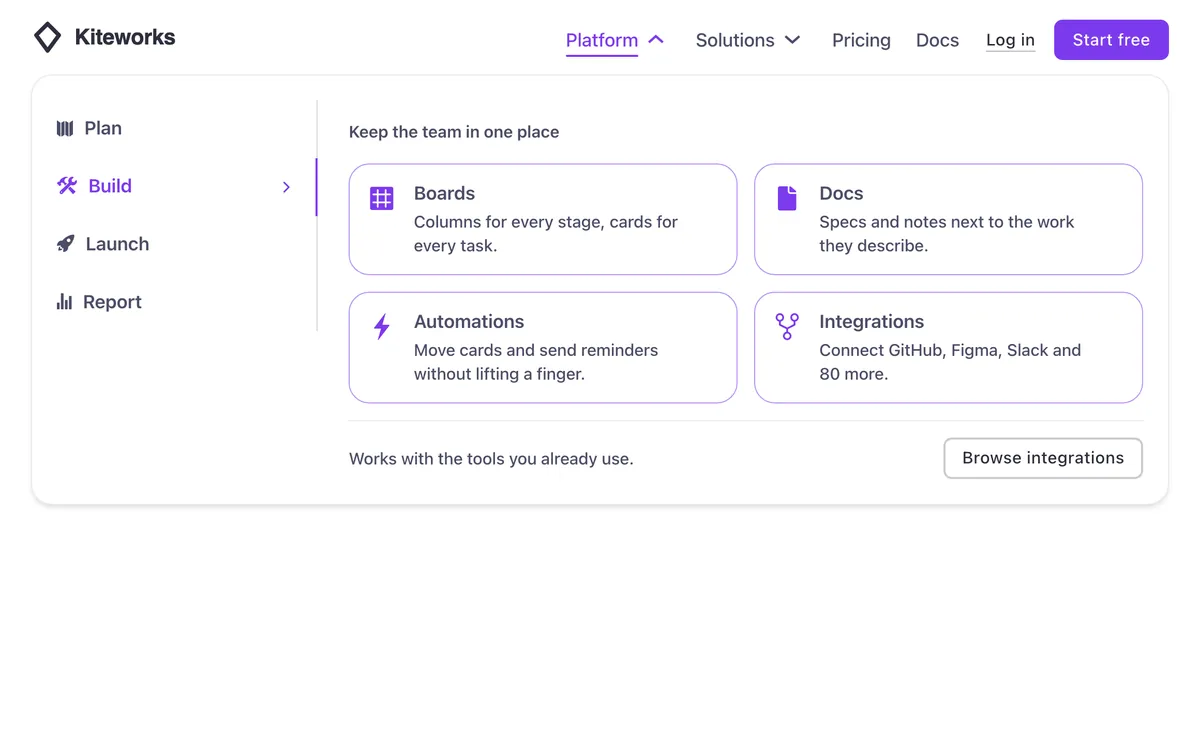Click the Kiteworks diamond logo icon

[x=48, y=38]
